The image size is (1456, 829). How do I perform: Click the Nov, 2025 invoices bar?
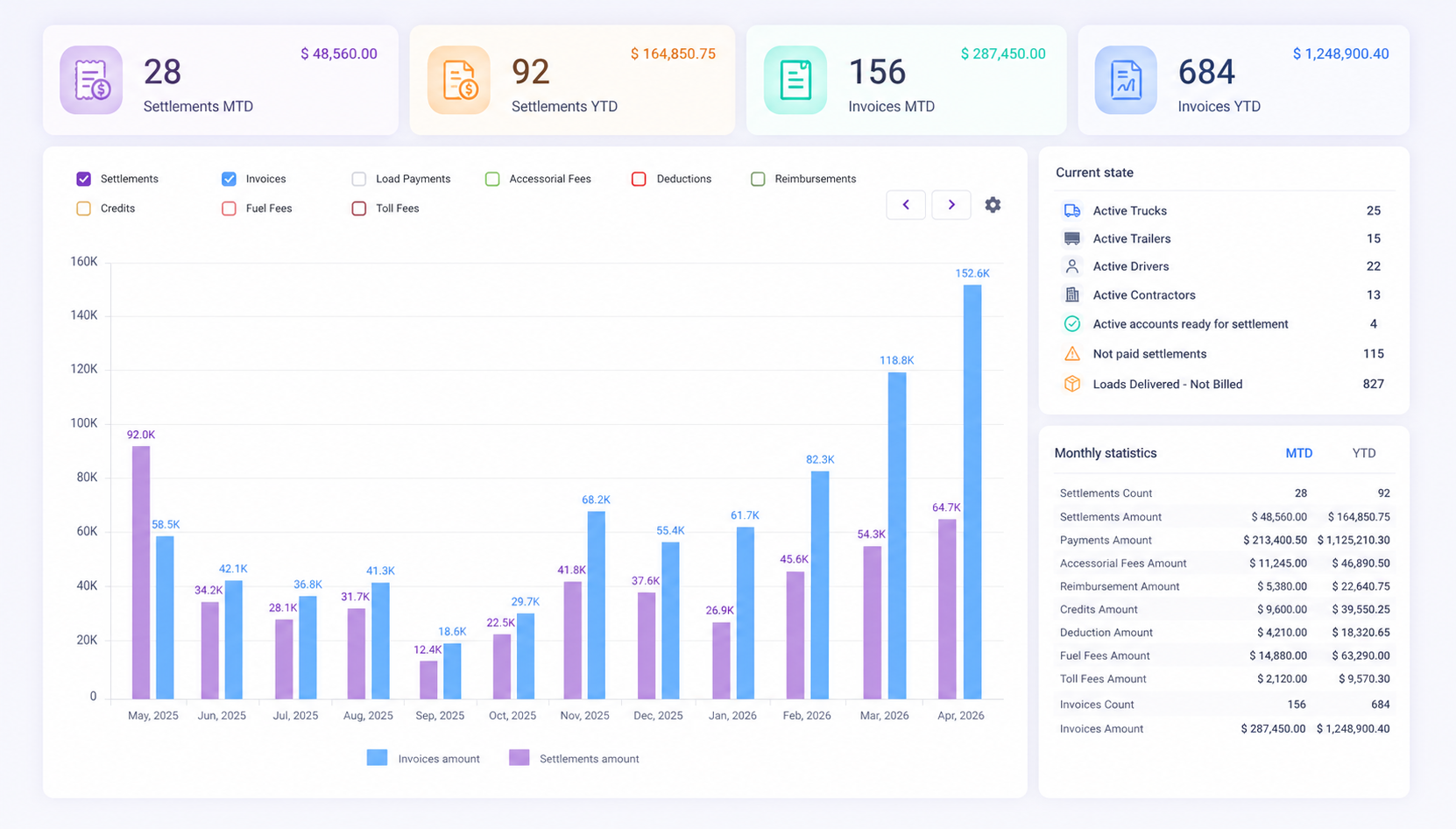[x=596, y=605]
